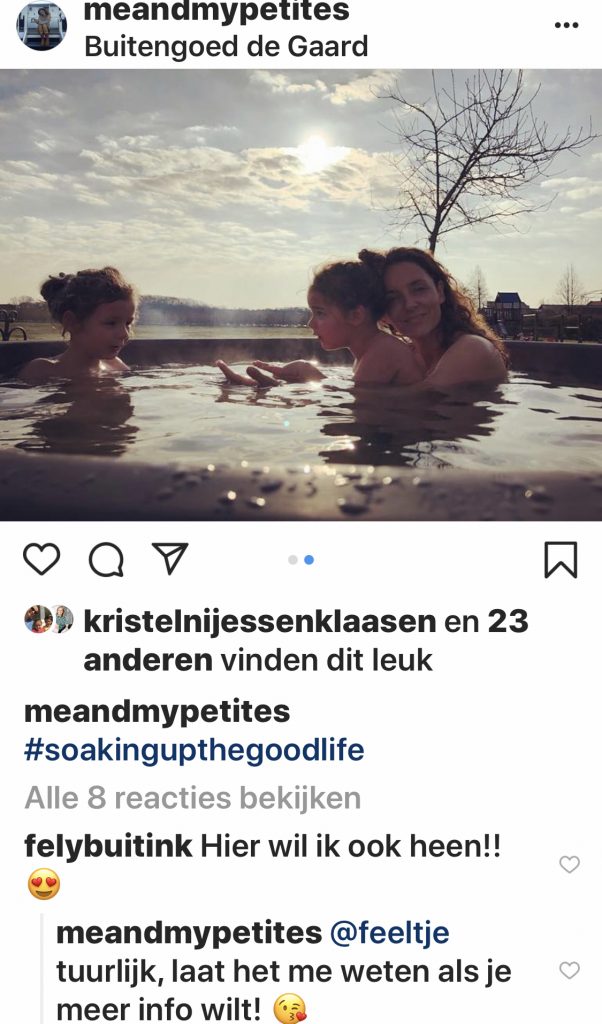Go to first photo via grey carousel dot
602x1024 pixels.
pos(293,560)
